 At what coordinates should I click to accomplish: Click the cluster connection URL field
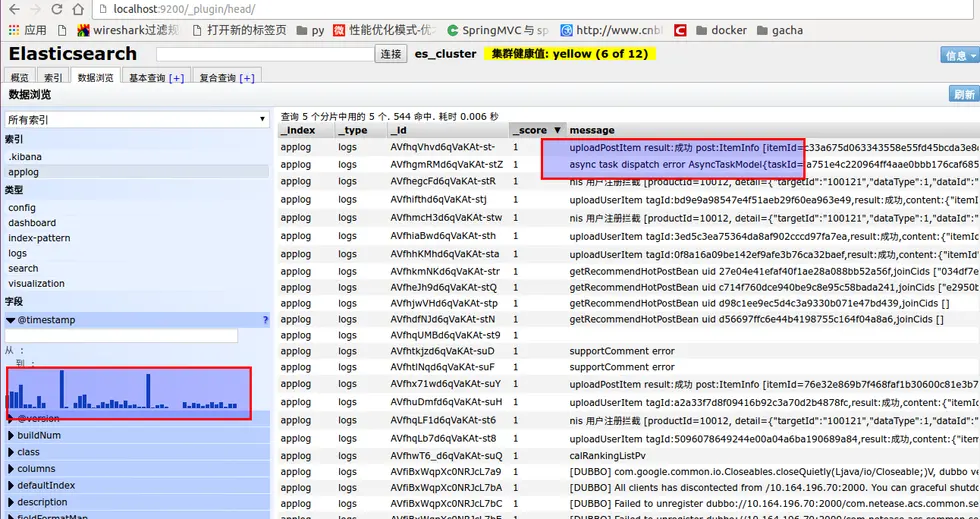[x=265, y=54]
